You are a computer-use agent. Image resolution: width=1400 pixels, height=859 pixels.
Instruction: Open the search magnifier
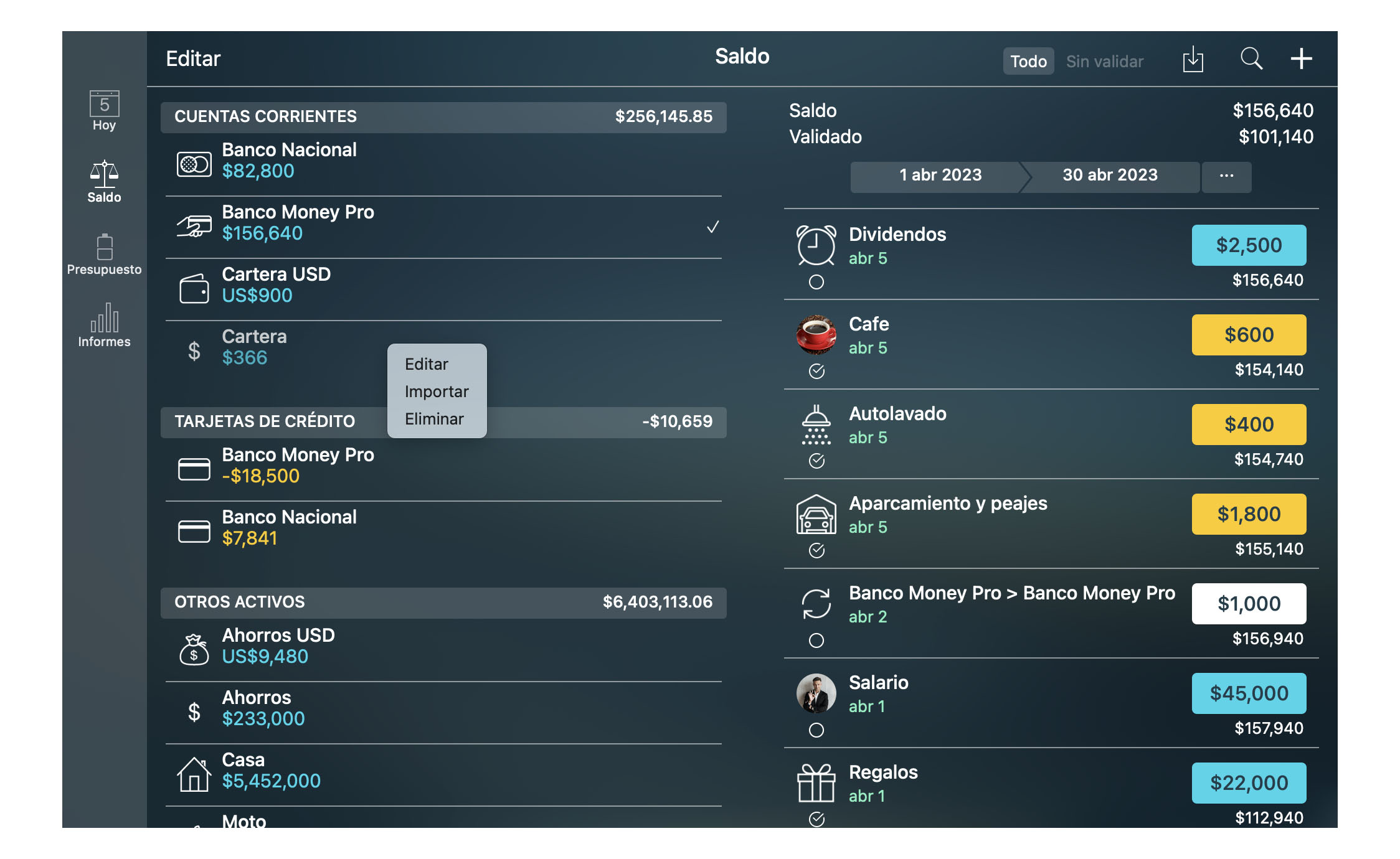(x=1251, y=59)
